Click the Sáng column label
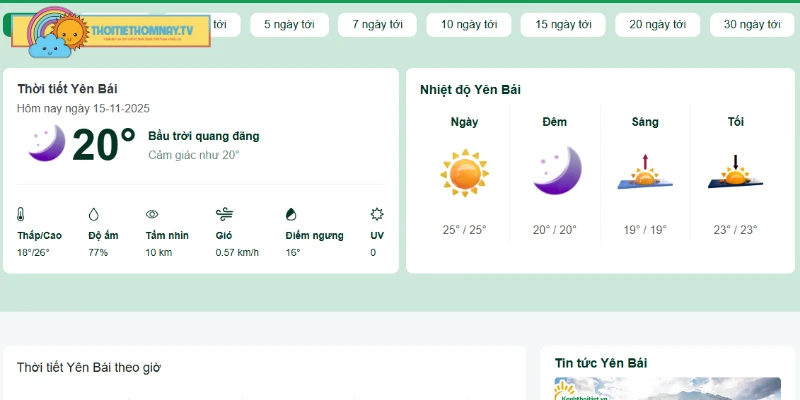Viewport: 800px width, 400px height. (645, 122)
